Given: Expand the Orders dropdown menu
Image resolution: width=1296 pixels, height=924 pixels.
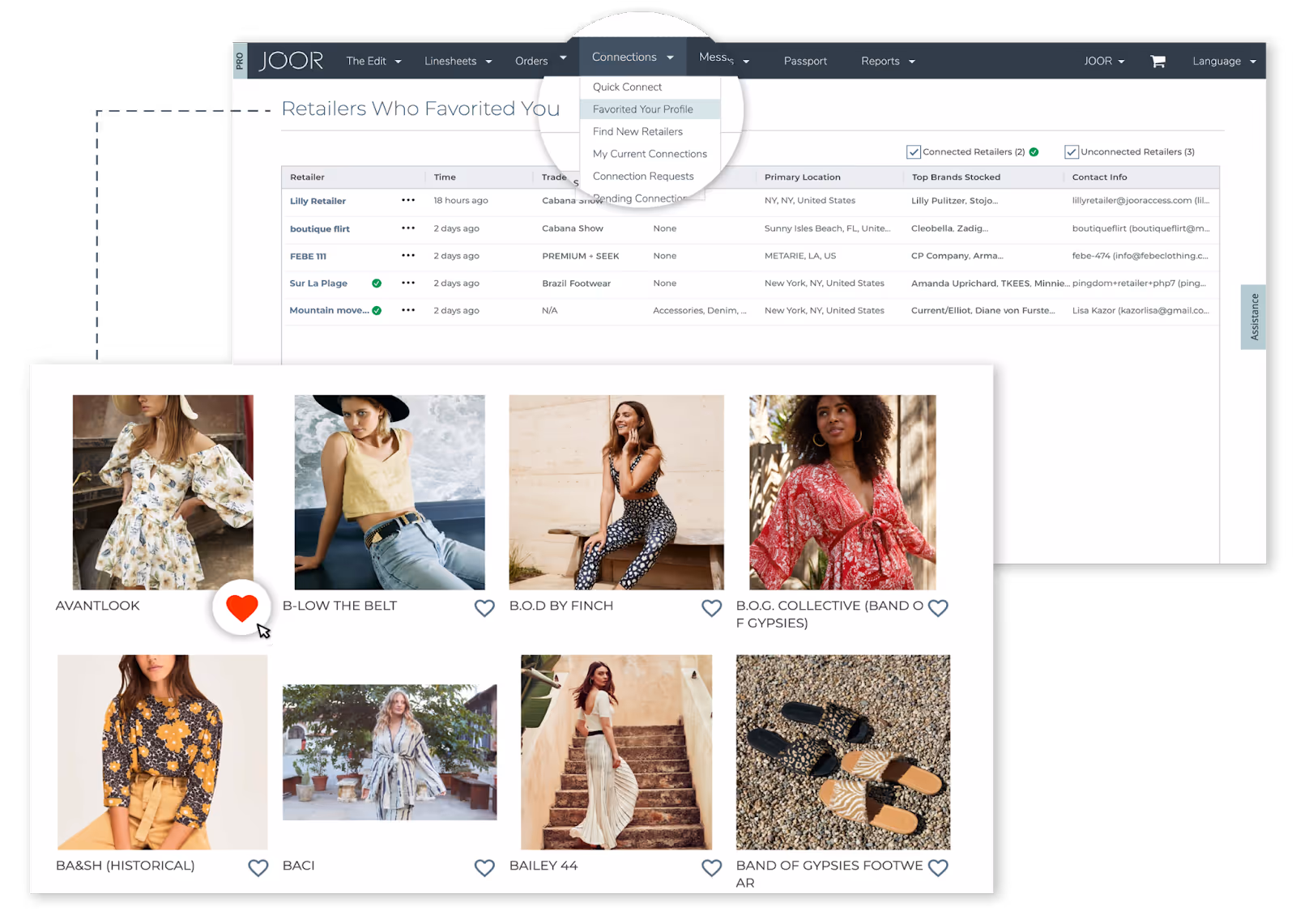Looking at the screenshot, I should 540,62.
